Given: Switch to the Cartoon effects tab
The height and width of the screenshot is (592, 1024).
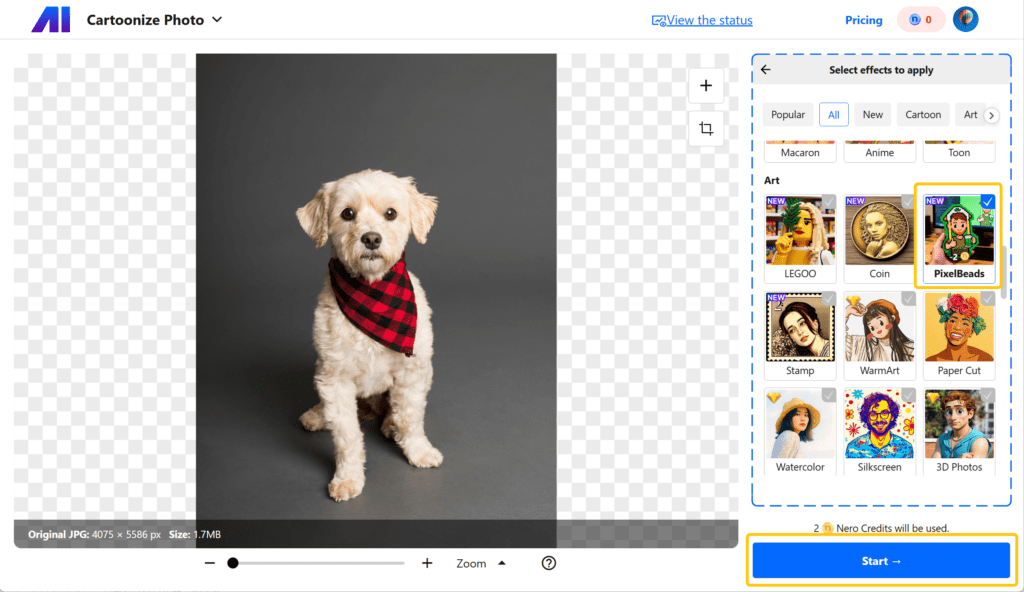Looking at the screenshot, I should point(922,115).
